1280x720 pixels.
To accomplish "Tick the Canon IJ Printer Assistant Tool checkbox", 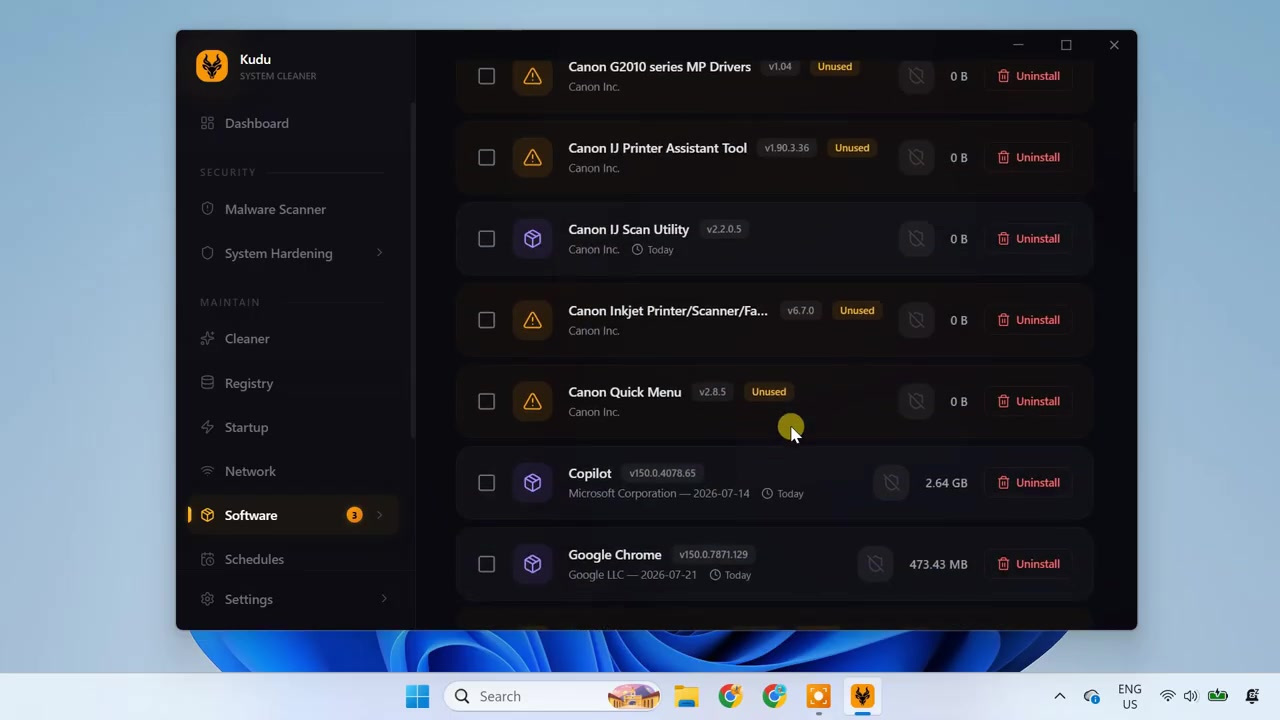I will [486, 157].
